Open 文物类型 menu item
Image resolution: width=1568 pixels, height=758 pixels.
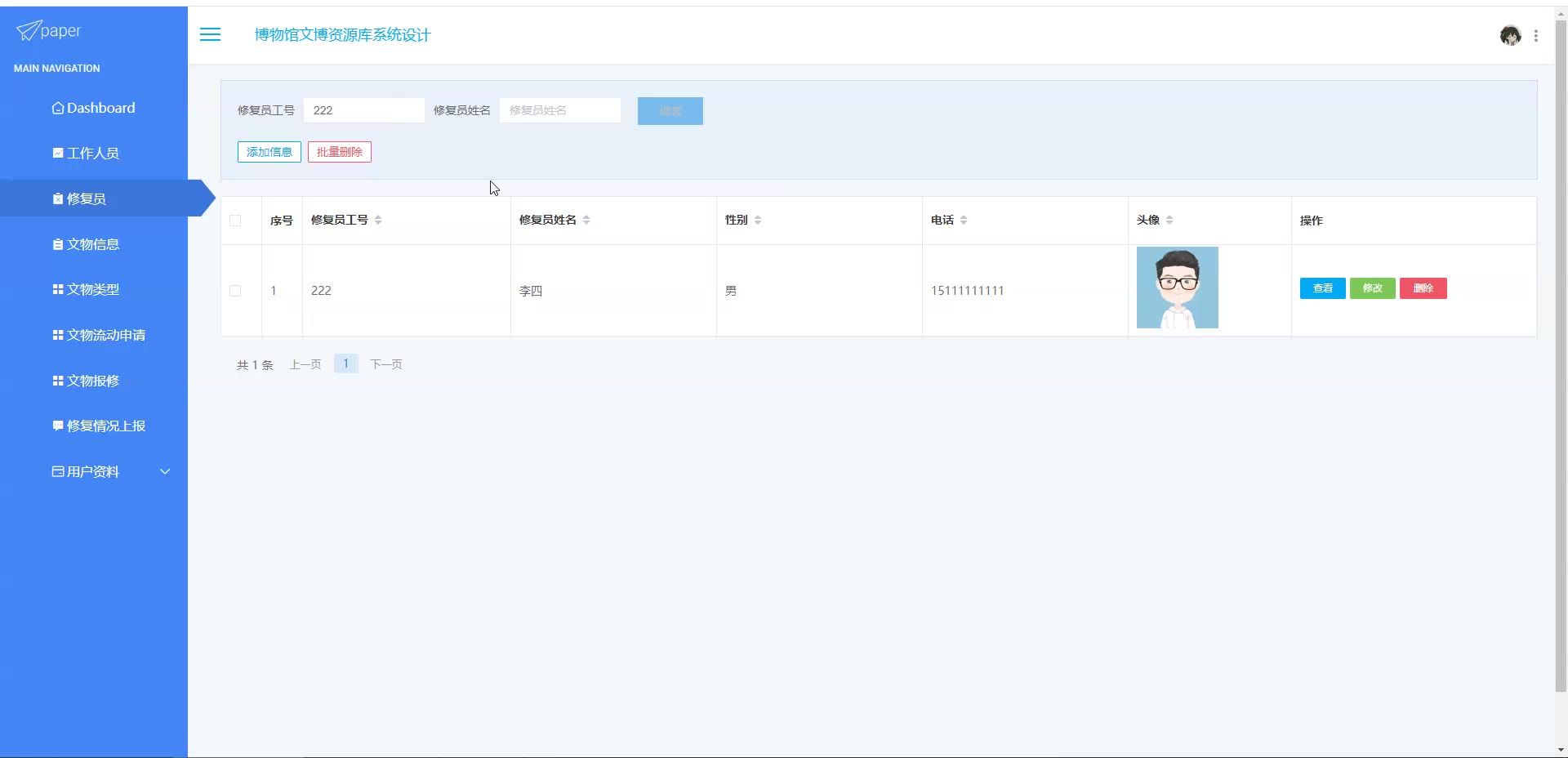(94, 289)
